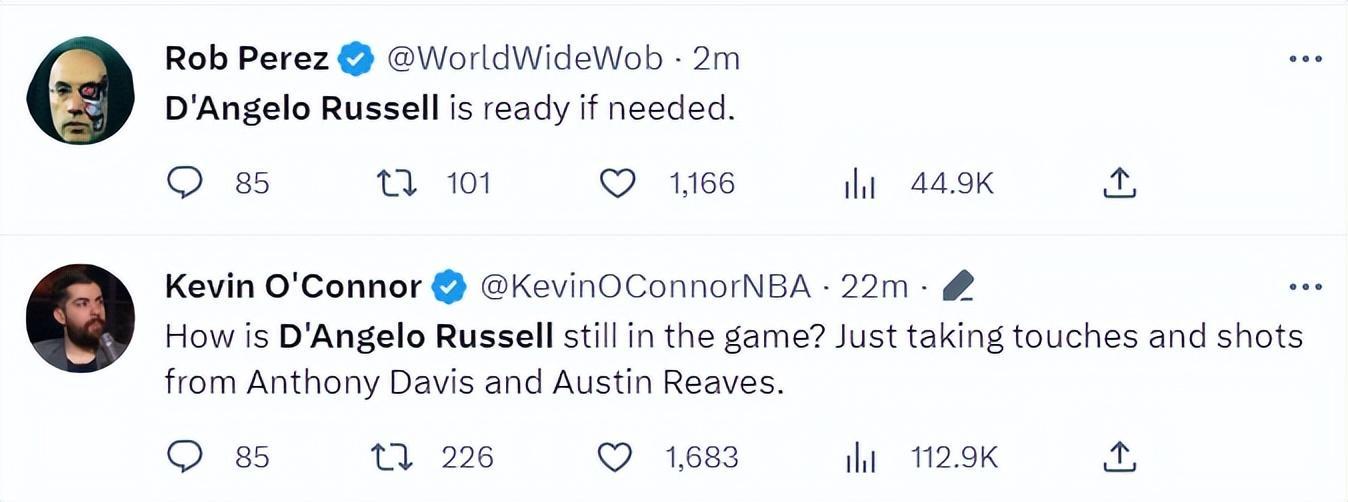
Task: Open Kevin O'Connor's profile picture
Action: [x=80, y=318]
